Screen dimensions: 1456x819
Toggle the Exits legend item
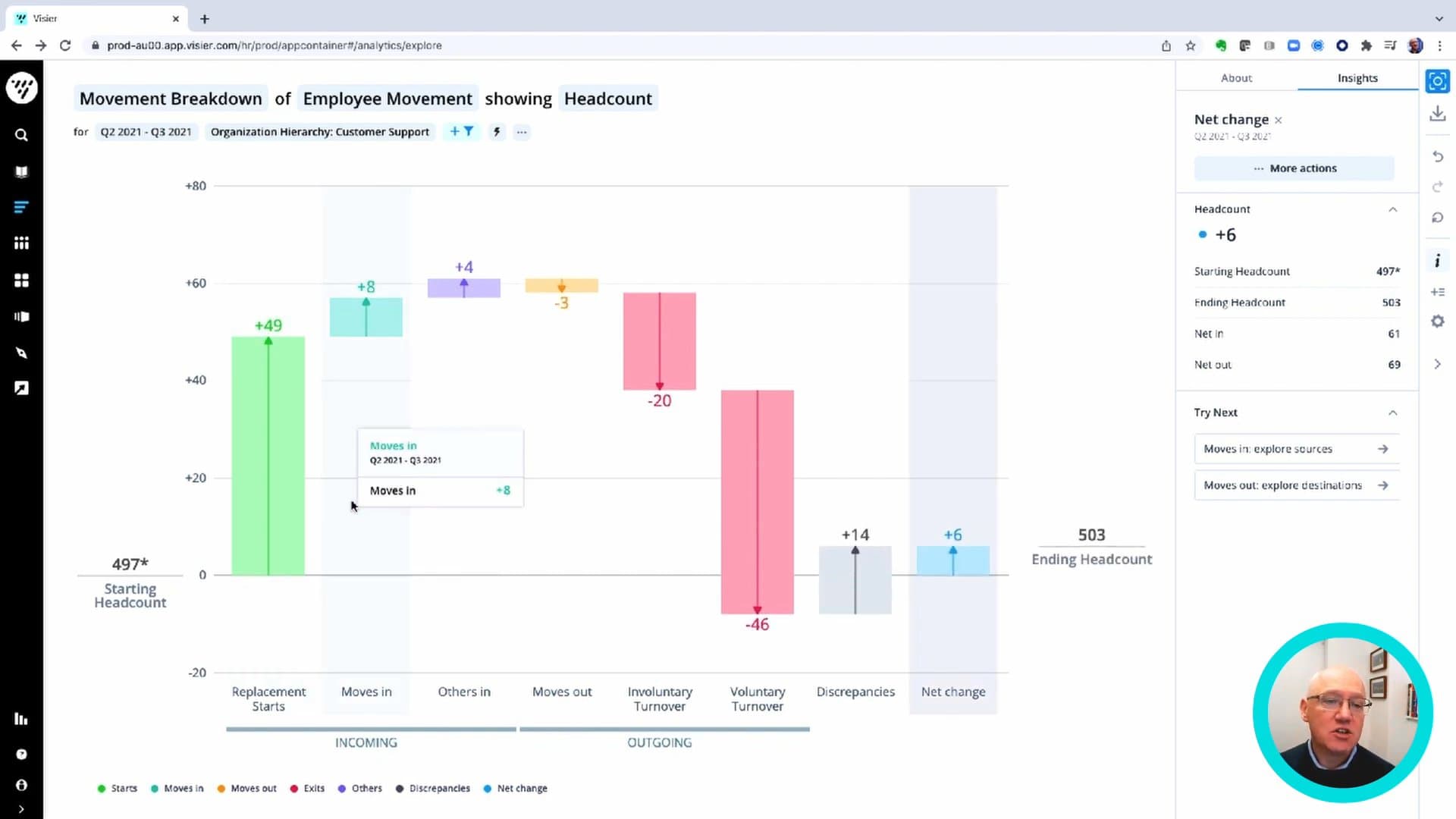click(314, 788)
